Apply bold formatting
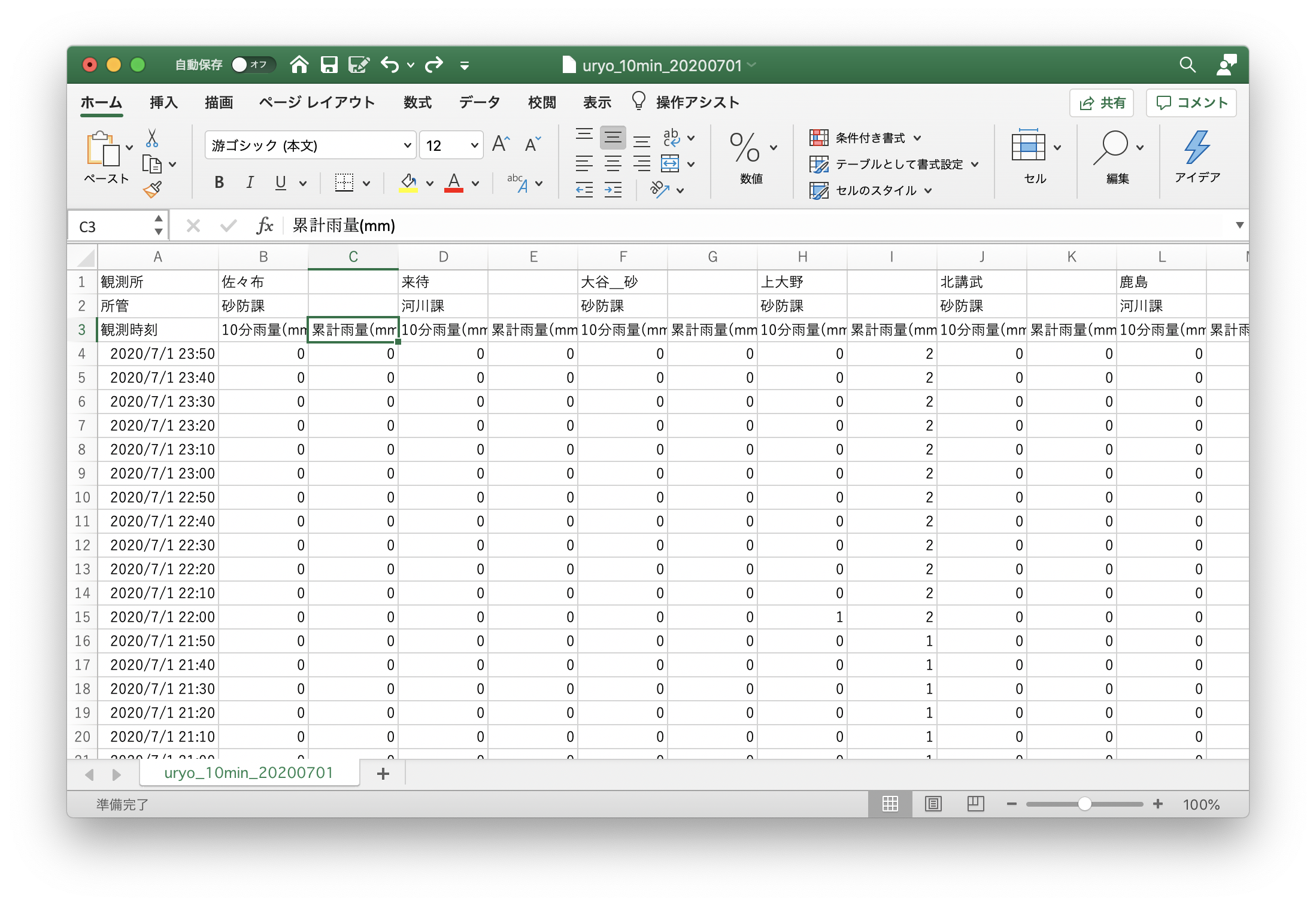This screenshot has height=906, width=1316. pos(219,183)
